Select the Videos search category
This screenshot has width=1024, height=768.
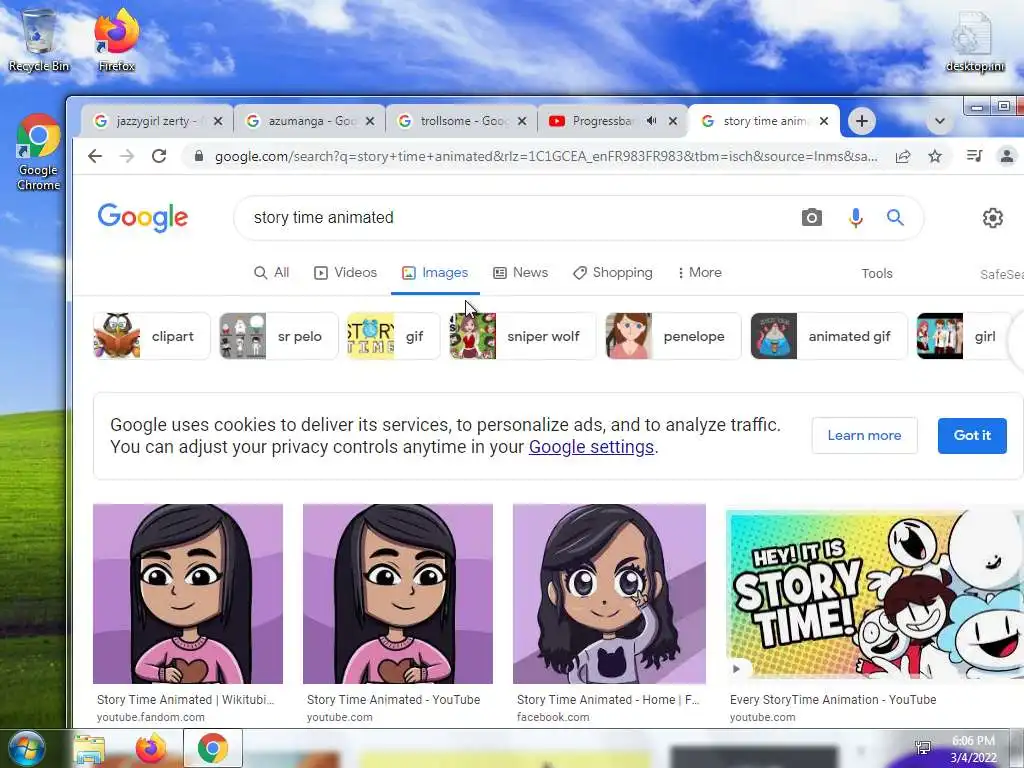tap(345, 272)
